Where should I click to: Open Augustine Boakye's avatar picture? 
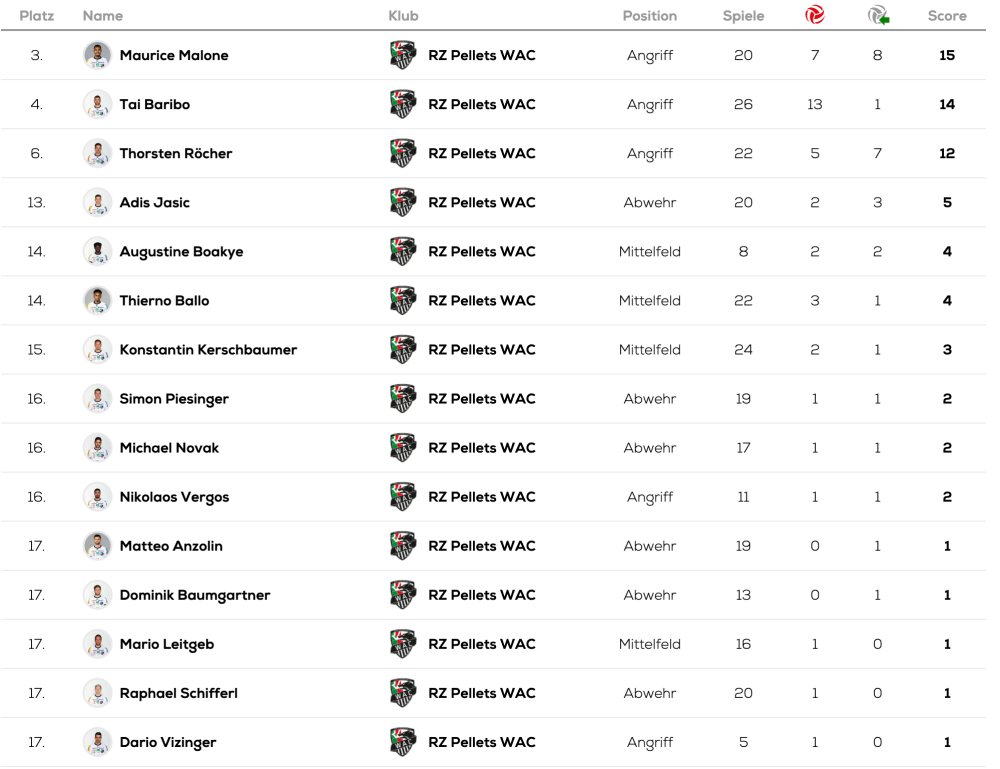97,251
